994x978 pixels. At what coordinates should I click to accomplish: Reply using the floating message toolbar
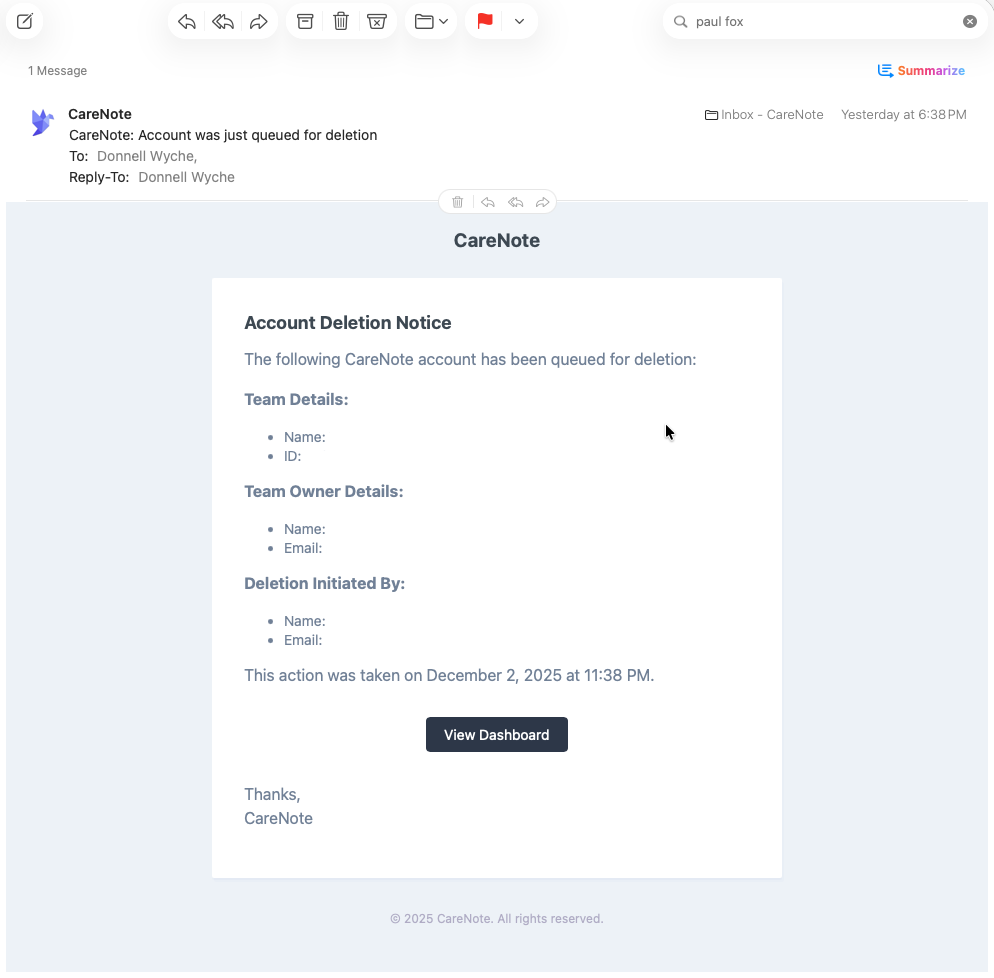(x=488, y=201)
